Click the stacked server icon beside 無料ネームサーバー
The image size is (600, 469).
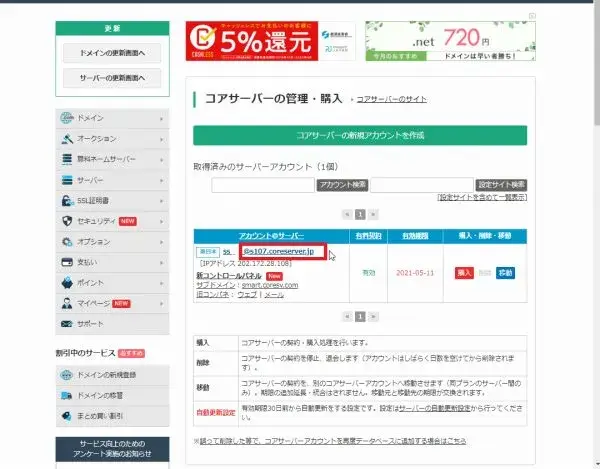[67, 159]
